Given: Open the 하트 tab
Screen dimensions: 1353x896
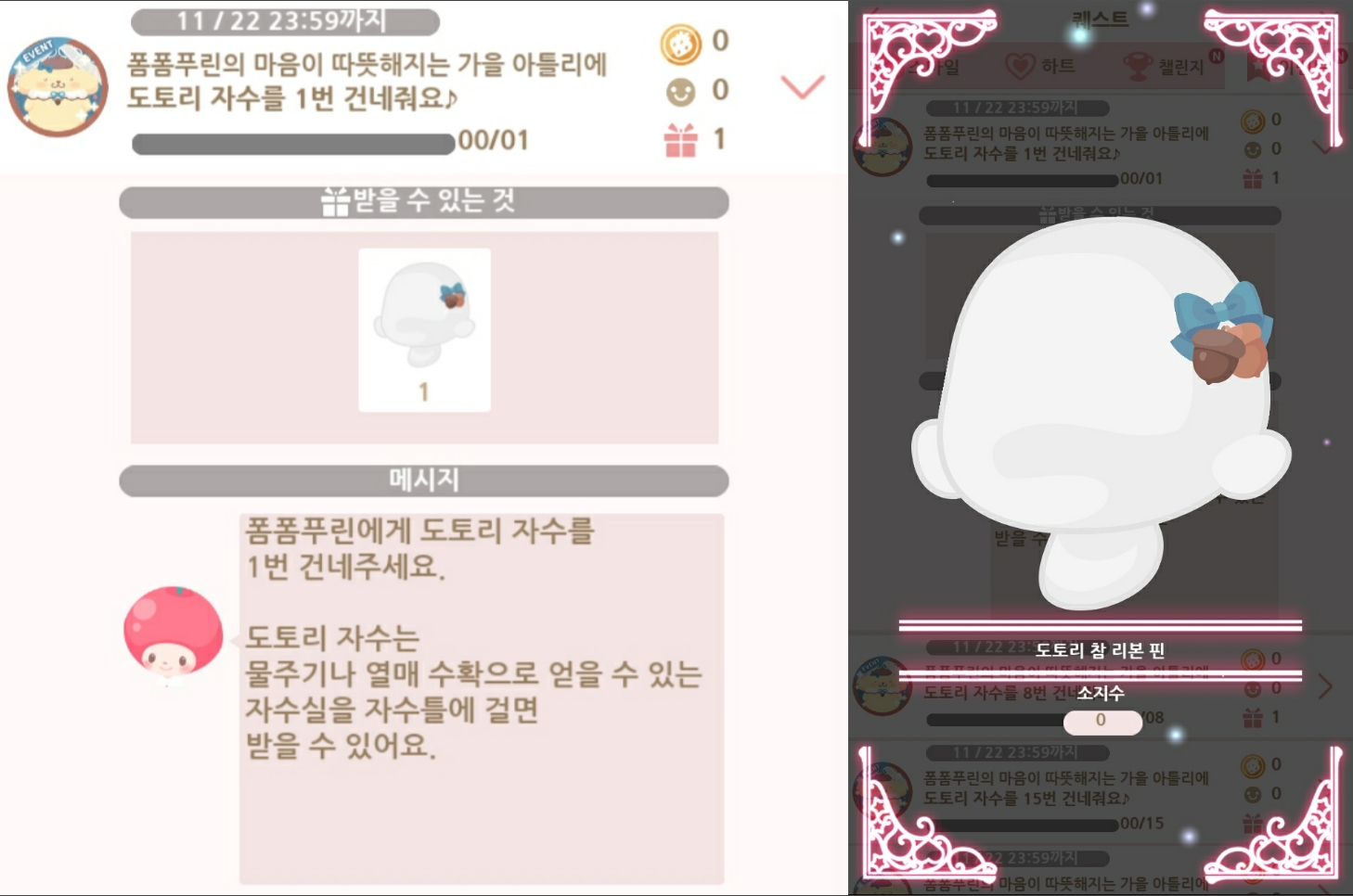Looking at the screenshot, I should (1040, 66).
